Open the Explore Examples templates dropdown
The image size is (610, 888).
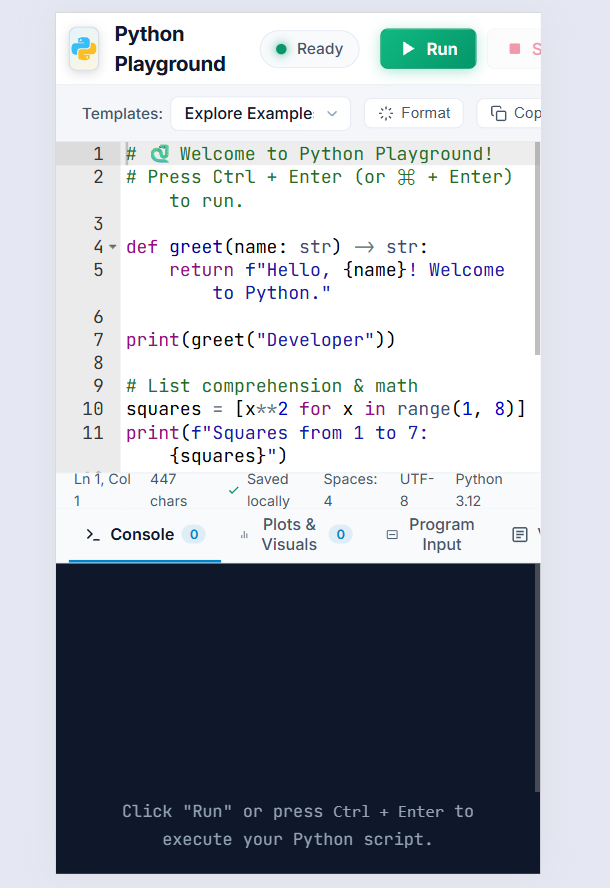click(x=261, y=114)
